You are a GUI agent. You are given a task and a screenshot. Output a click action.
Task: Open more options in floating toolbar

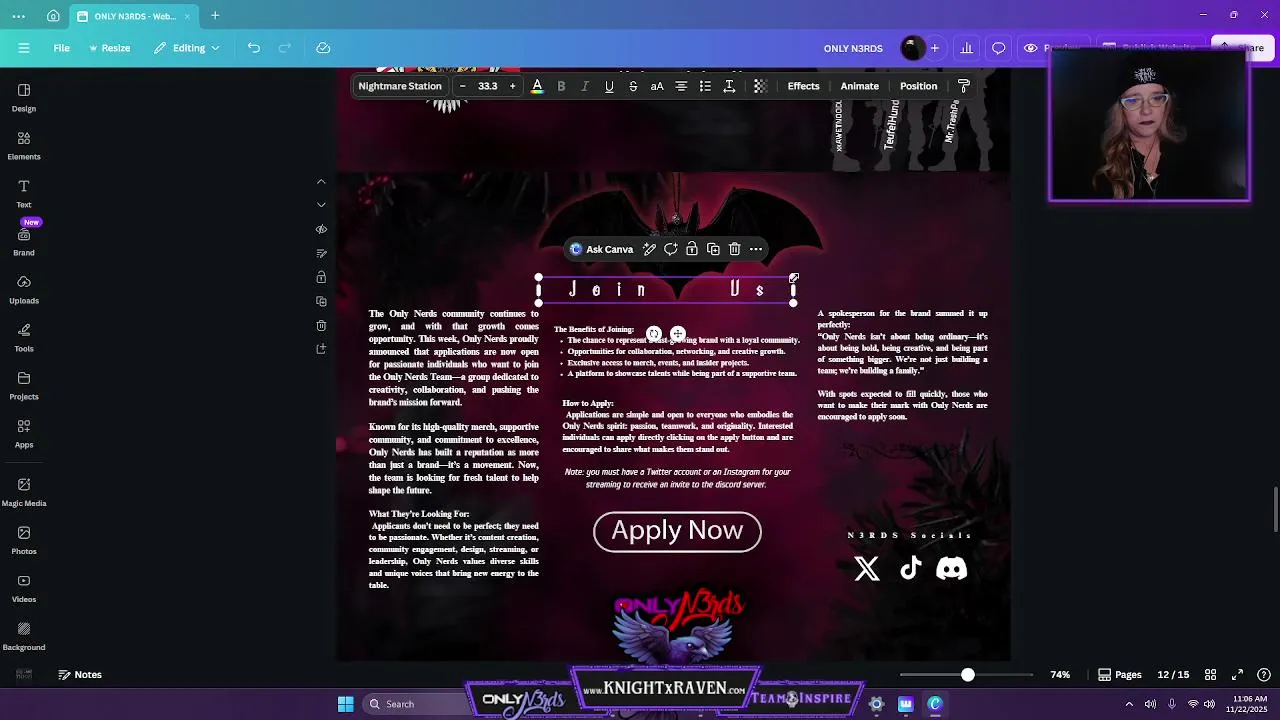(x=756, y=249)
